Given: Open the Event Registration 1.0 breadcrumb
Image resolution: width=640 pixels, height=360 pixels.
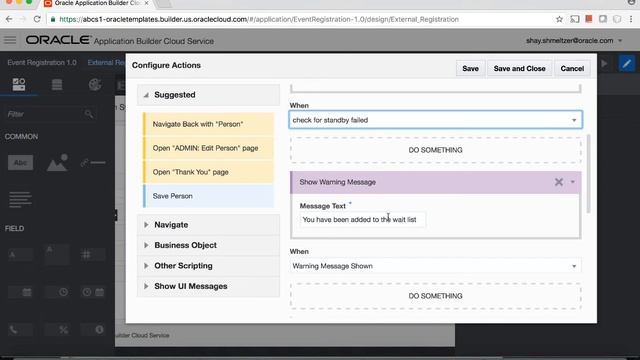Looking at the screenshot, I should point(42,62).
